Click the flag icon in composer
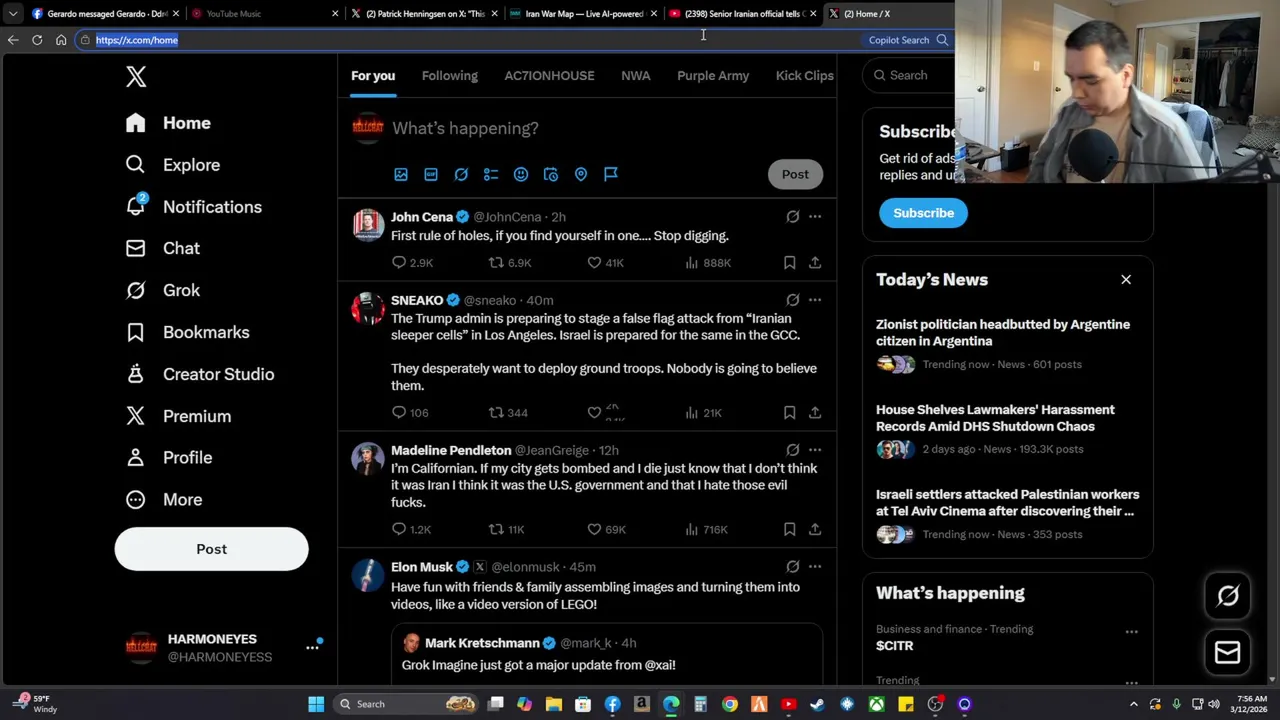The width and height of the screenshot is (1280, 720). [611, 174]
